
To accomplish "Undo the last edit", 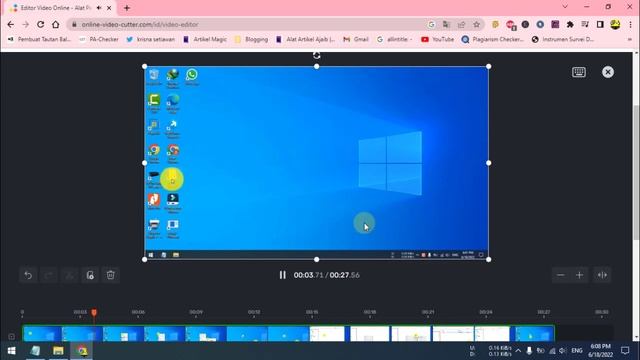I will coord(28,275).
